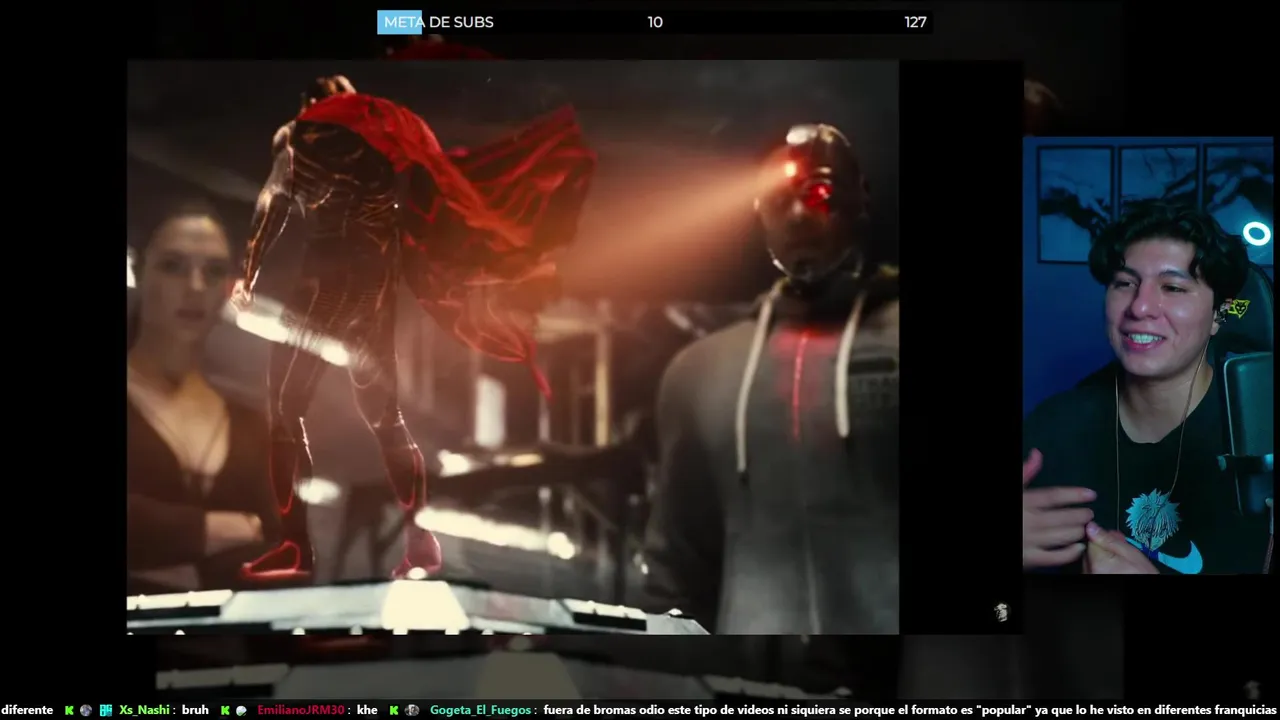The height and width of the screenshot is (720, 1280).
Task: Click the word 'diferente' in chat ticker
Action: [27, 710]
